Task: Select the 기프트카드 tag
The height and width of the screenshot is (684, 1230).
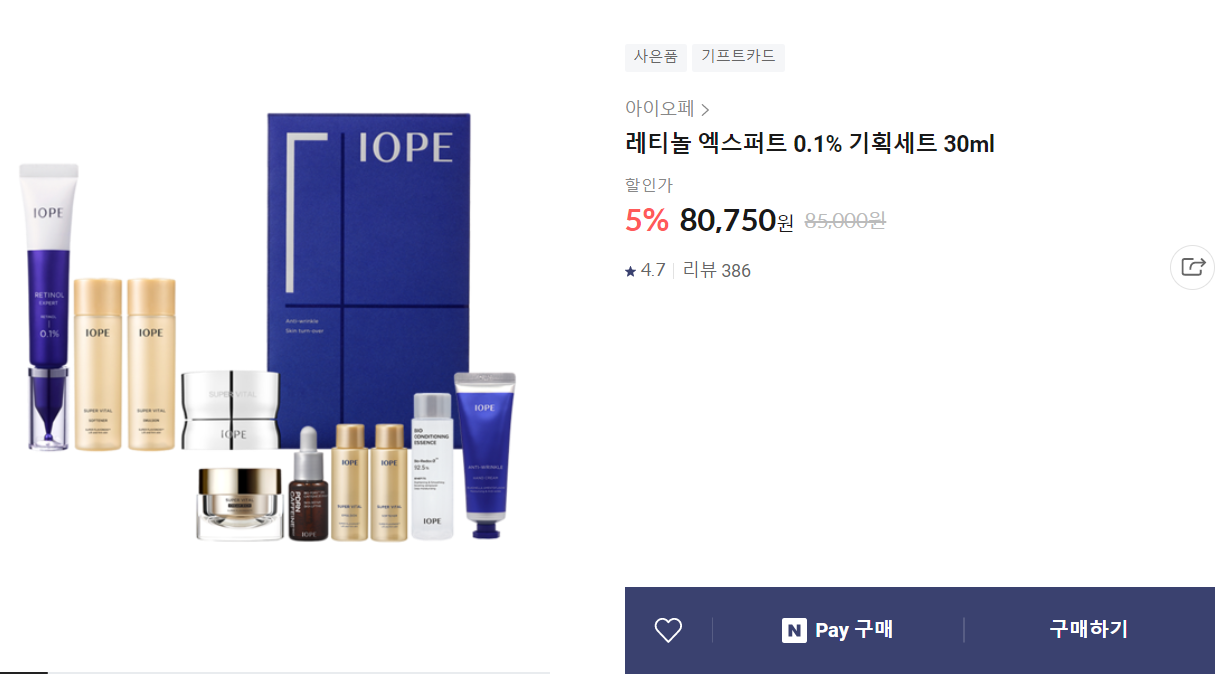Action: (x=738, y=57)
